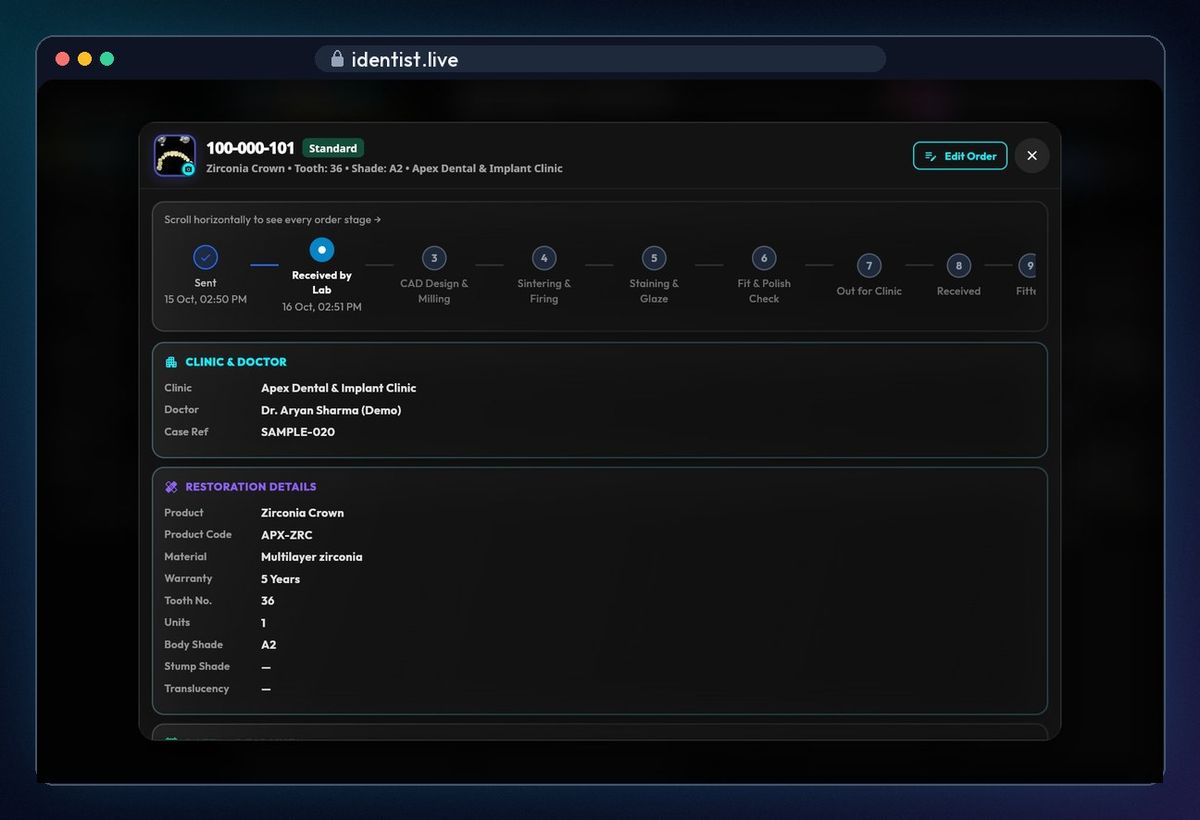The width and height of the screenshot is (1200, 820).
Task: Click tooth number value 36
Action: click(x=268, y=601)
